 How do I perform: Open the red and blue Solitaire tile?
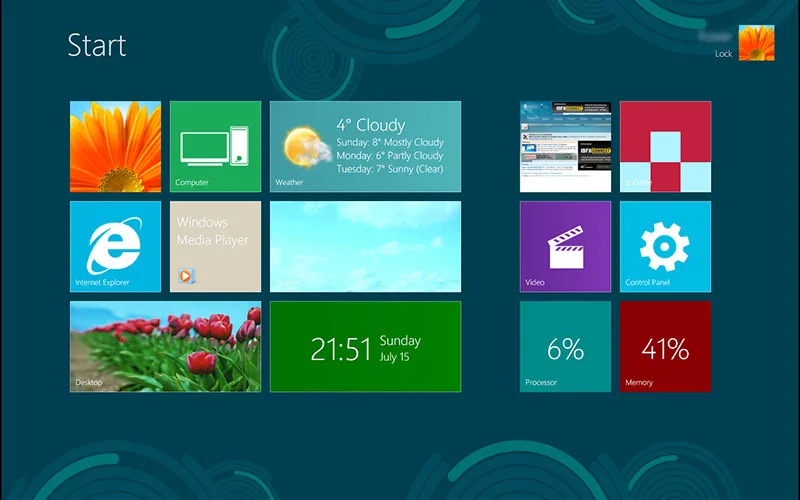click(x=665, y=146)
